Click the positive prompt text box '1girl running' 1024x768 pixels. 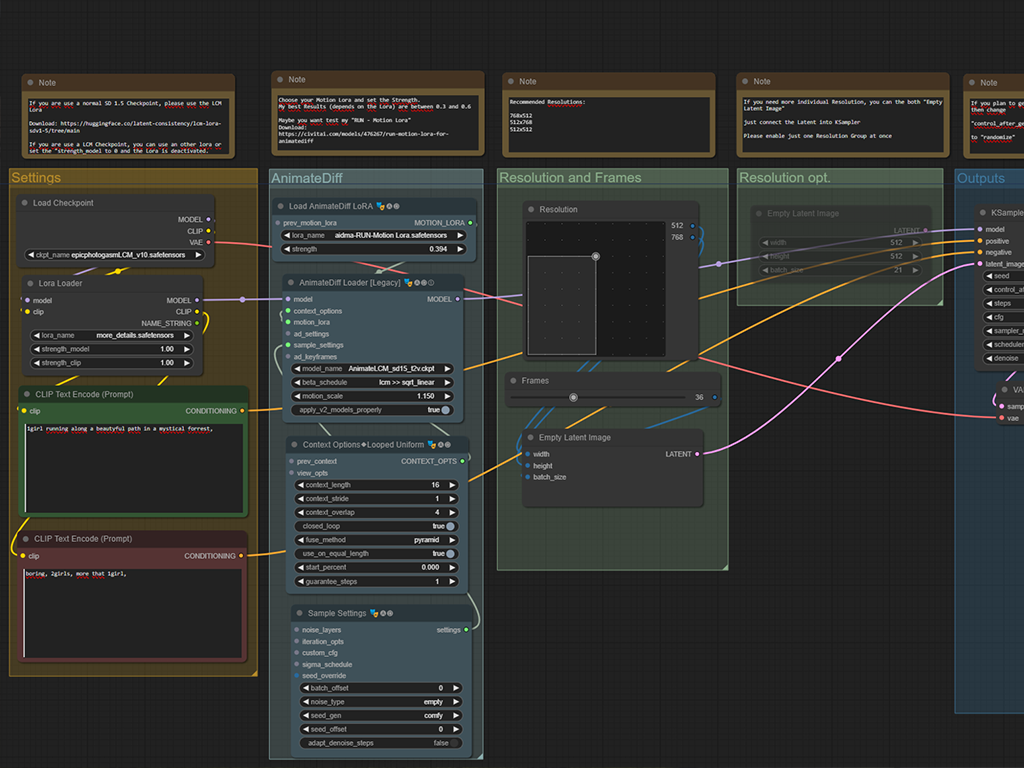pyautogui.click(x=134, y=468)
